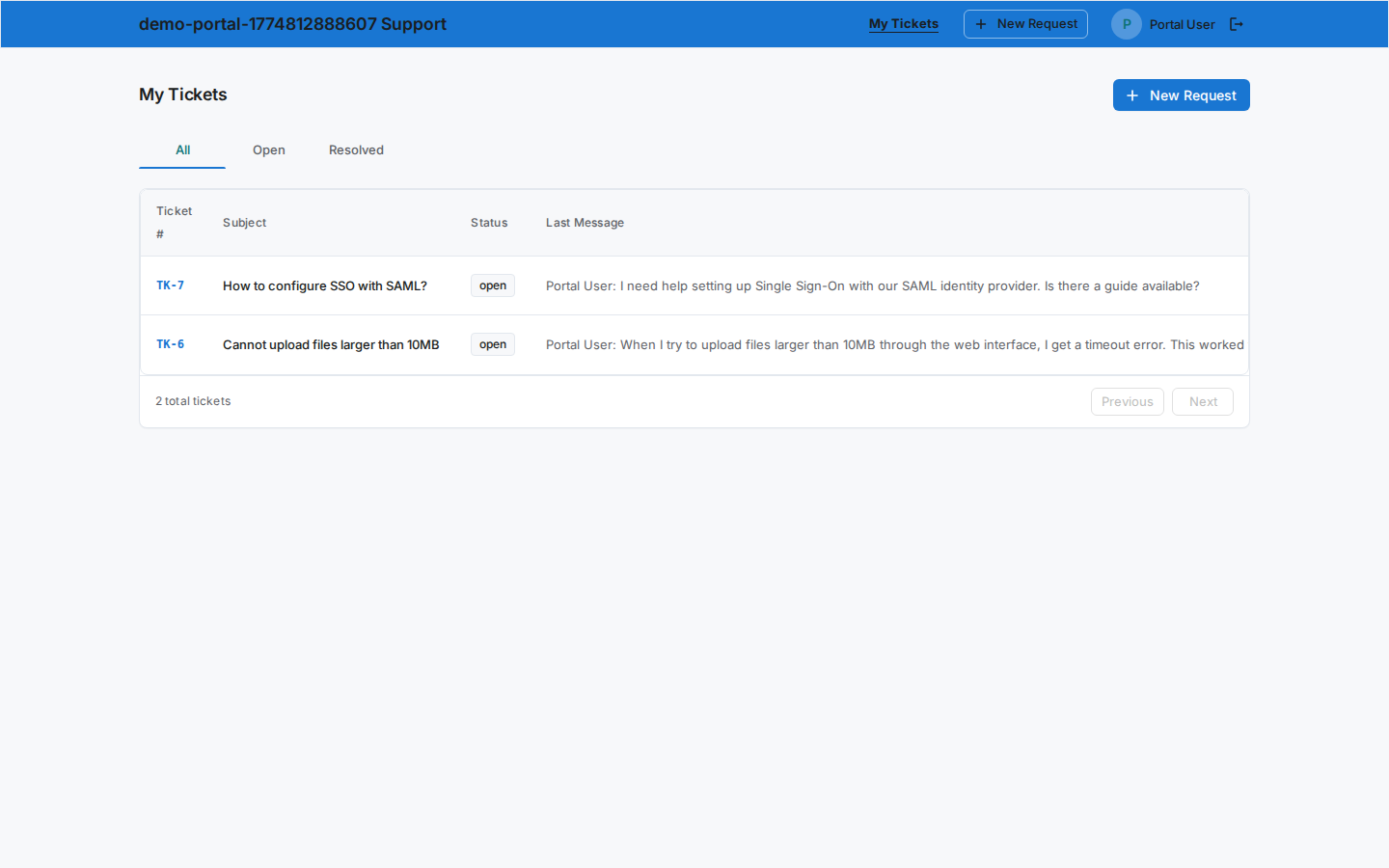
Task: Click the plus icon in header New Request
Action: coord(981,24)
